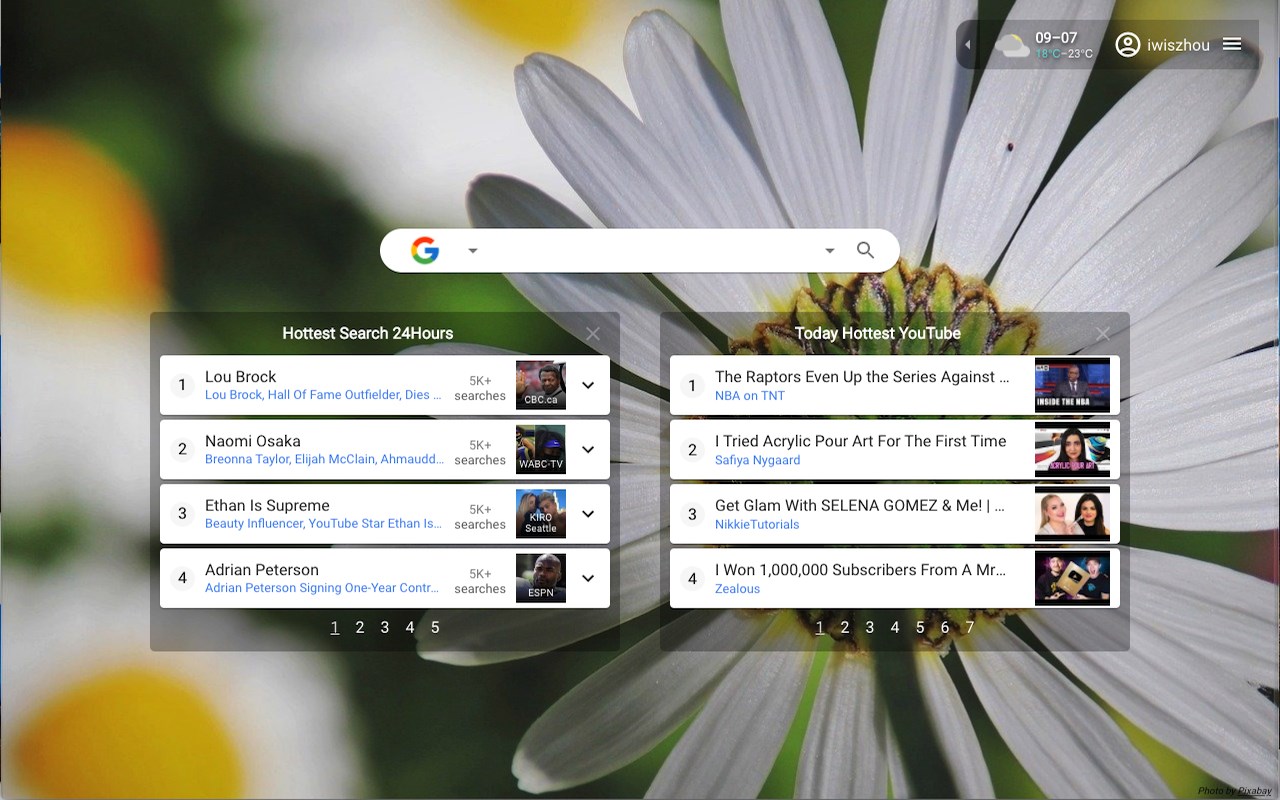
Task: Collapse the weather widget arrow
Action: 967,45
